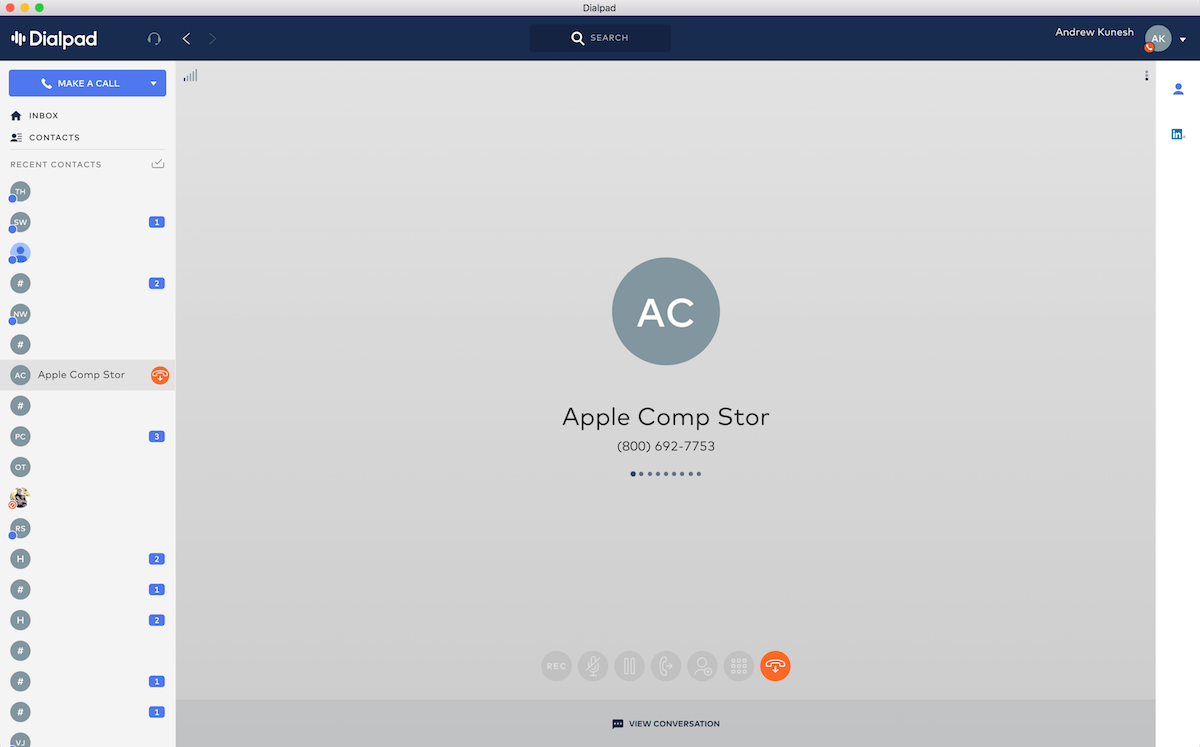Viewport: 1200px width, 747px height.
Task: Select the OT recent contact
Action: tap(20, 467)
